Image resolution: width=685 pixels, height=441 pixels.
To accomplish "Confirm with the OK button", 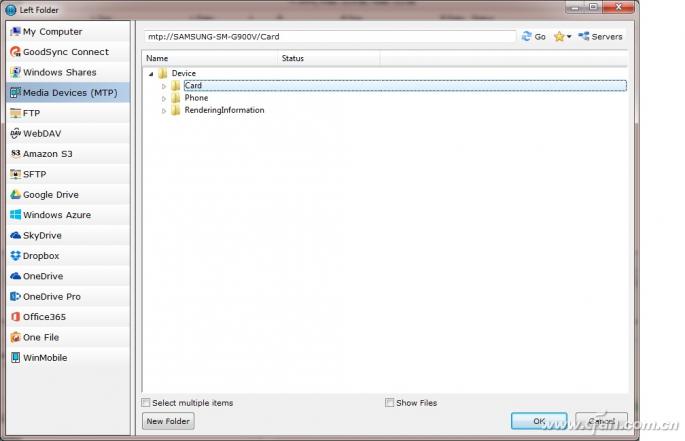I will pos(539,421).
